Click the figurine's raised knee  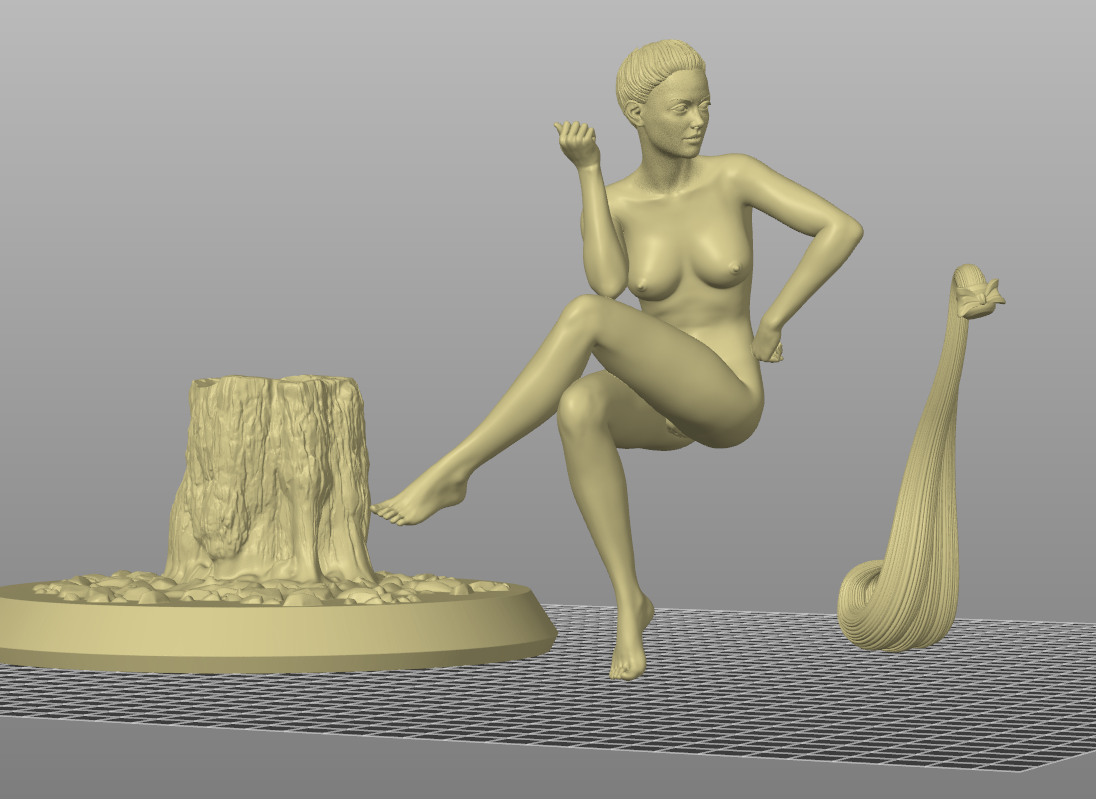click(581, 316)
